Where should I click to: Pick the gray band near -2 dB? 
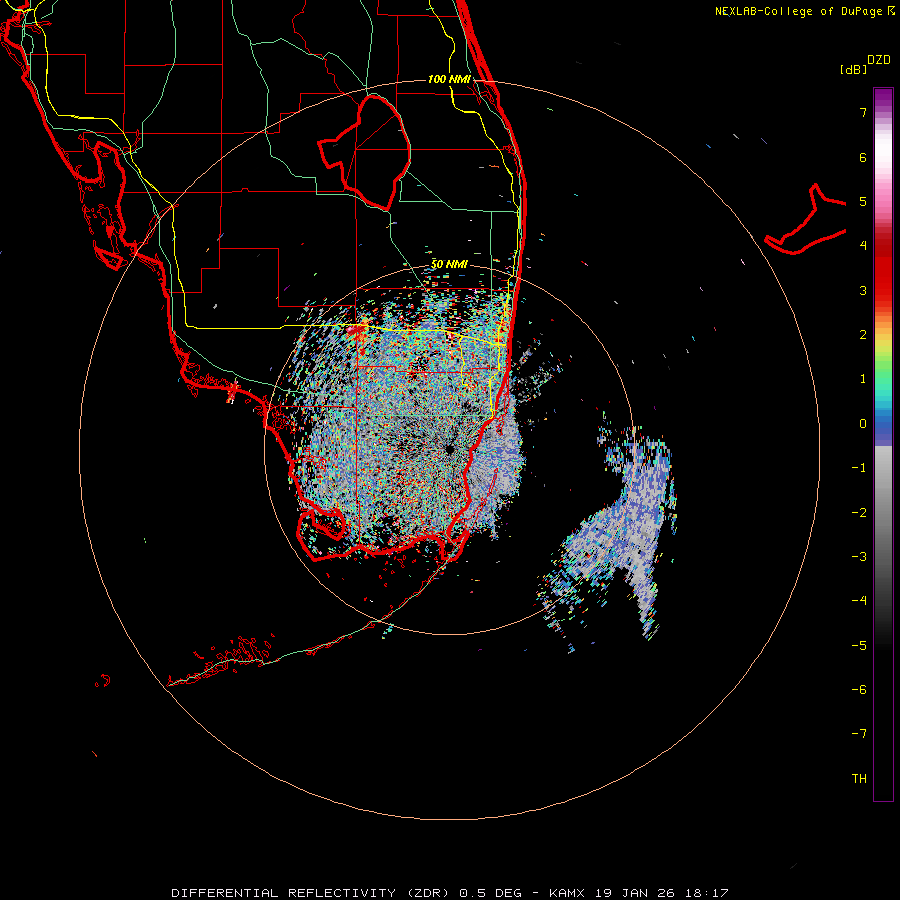[883, 512]
